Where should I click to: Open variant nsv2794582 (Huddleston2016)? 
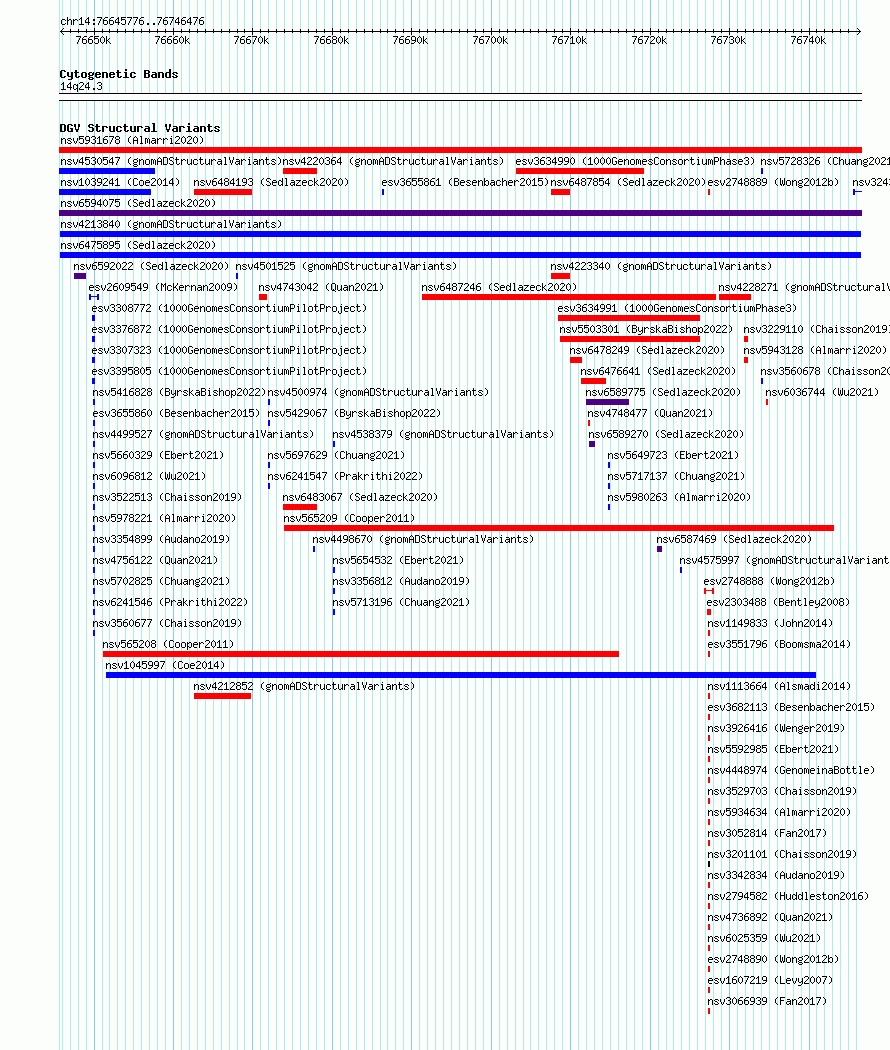click(788, 896)
